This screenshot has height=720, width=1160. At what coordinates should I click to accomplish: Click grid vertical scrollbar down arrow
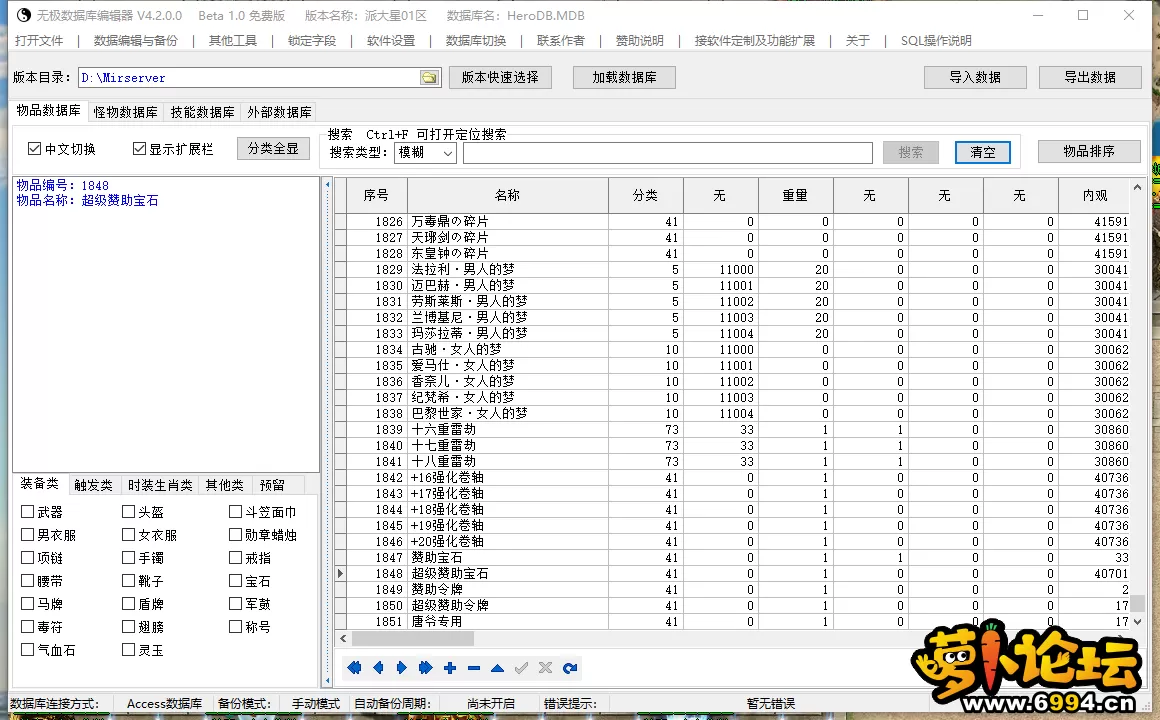click(x=1138, y=622)
